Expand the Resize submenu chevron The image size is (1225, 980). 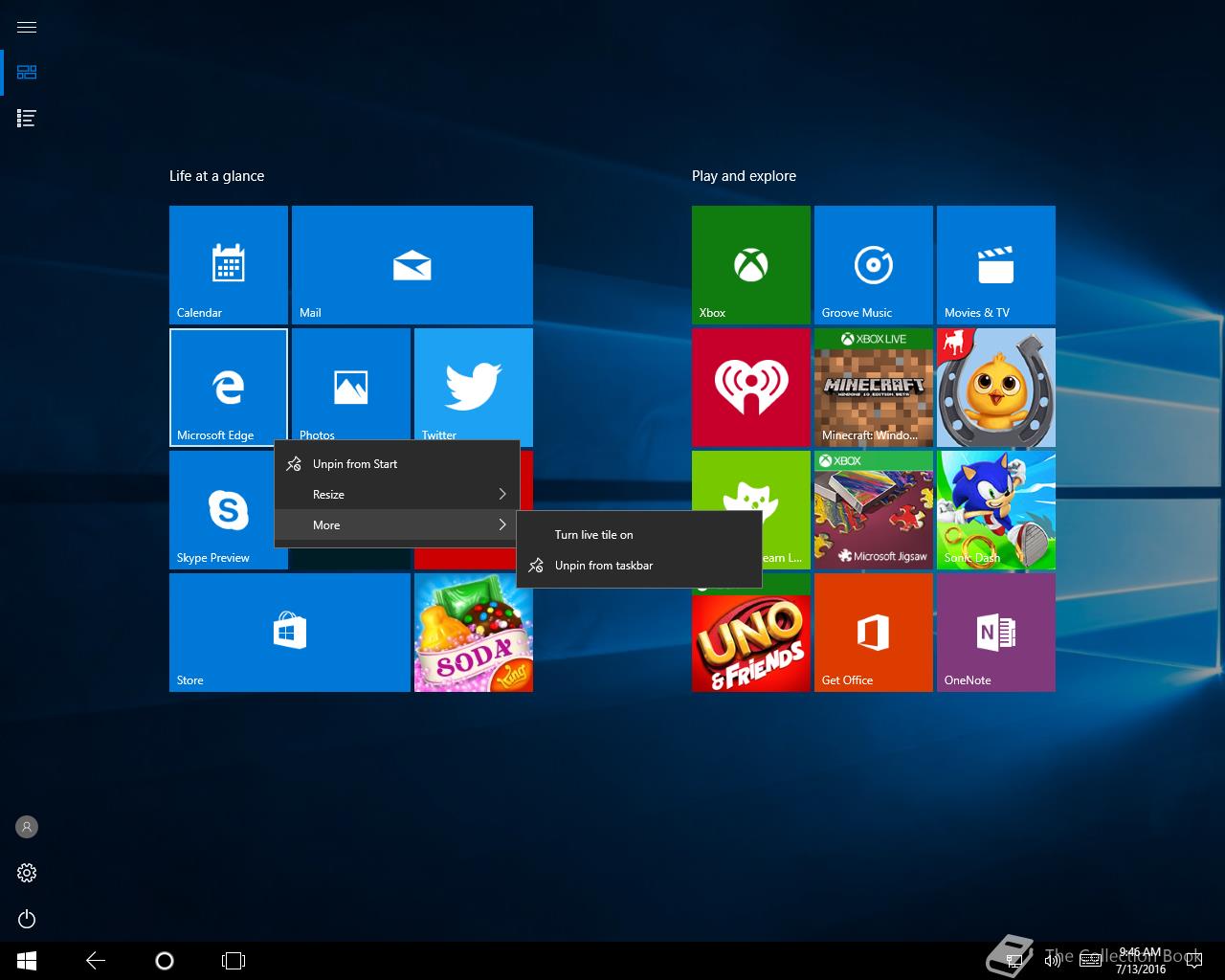pos(502,495)
